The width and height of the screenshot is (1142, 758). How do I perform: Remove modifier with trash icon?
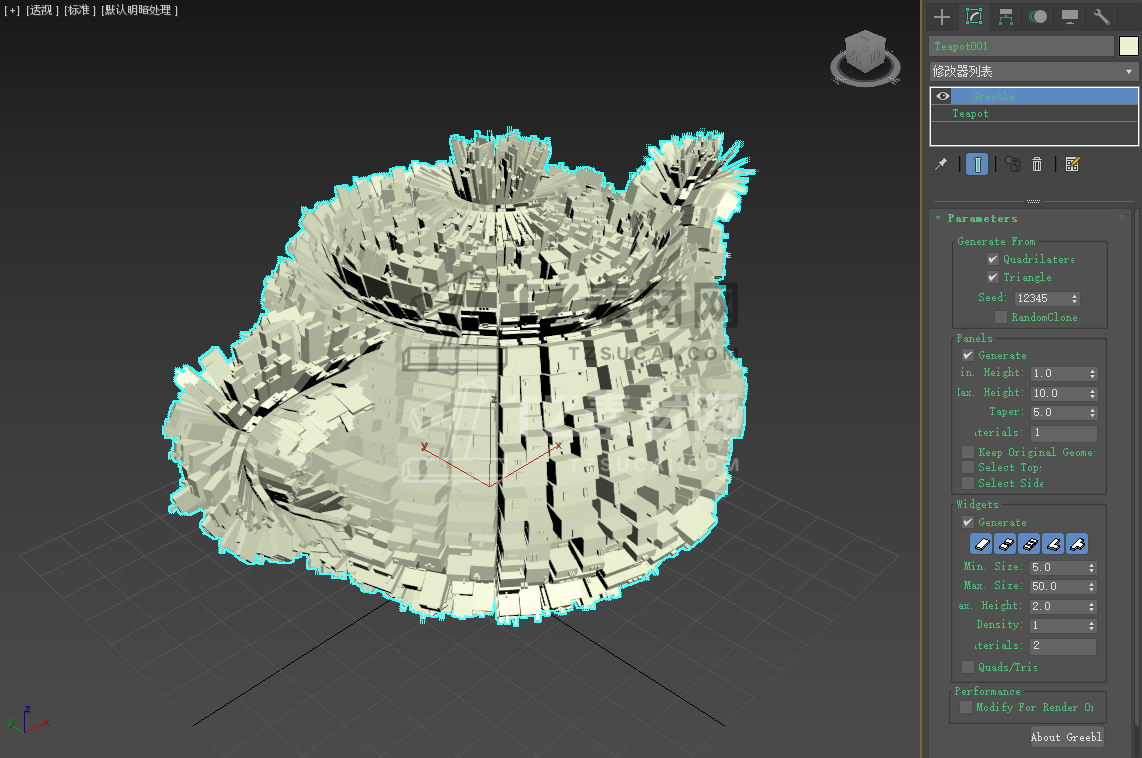[x=1037, y=165]
